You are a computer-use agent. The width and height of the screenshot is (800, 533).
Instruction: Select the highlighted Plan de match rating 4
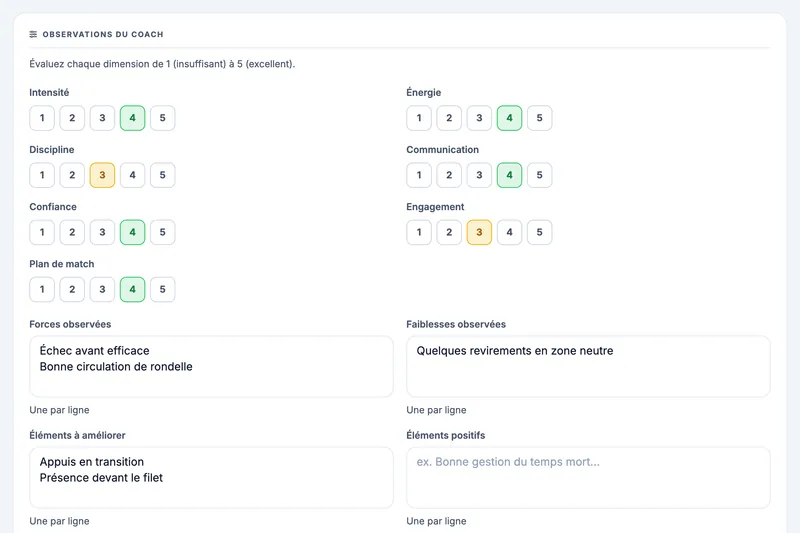(x=132, y=289)
